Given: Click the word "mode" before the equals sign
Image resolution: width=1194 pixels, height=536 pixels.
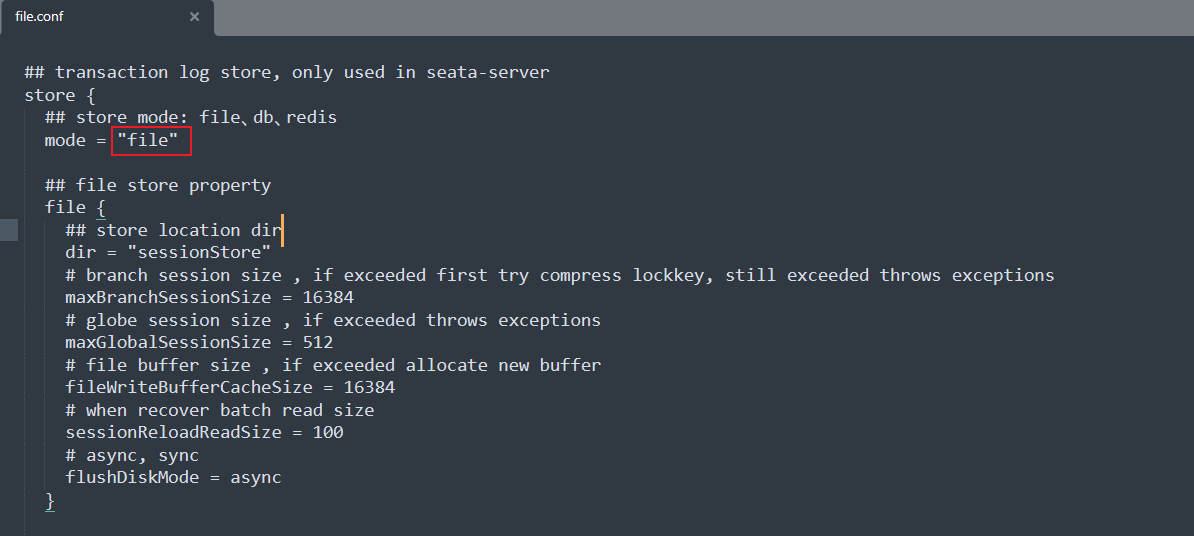Looking at the screenshot, I should click(65, 141).
